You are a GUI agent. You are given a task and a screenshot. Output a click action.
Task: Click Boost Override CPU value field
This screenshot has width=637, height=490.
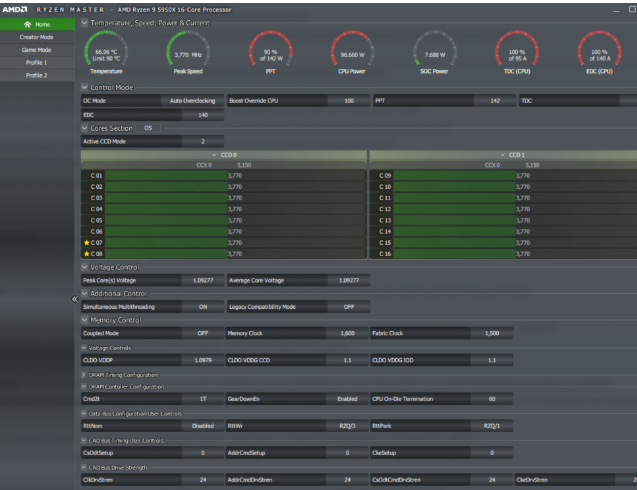349,101
